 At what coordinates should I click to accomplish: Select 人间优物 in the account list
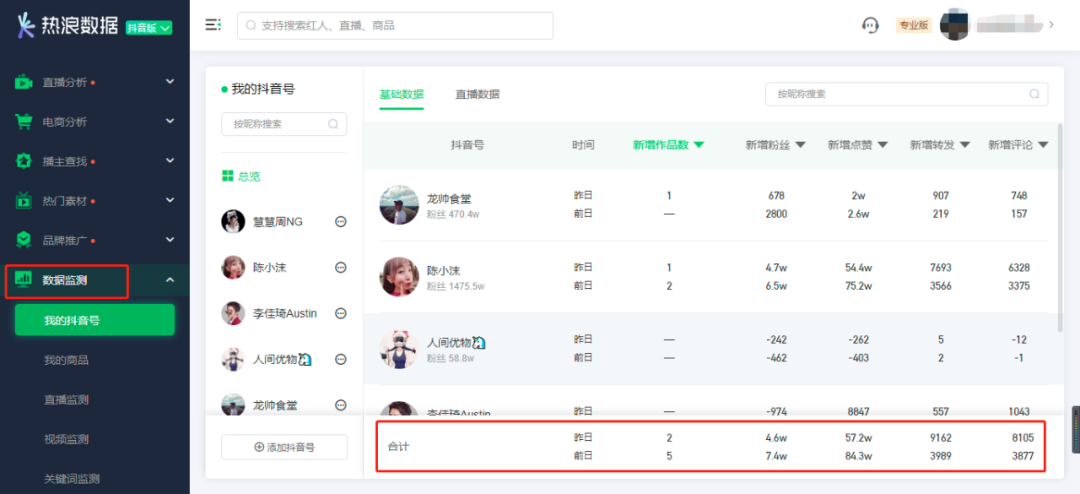tap(282, 359)
